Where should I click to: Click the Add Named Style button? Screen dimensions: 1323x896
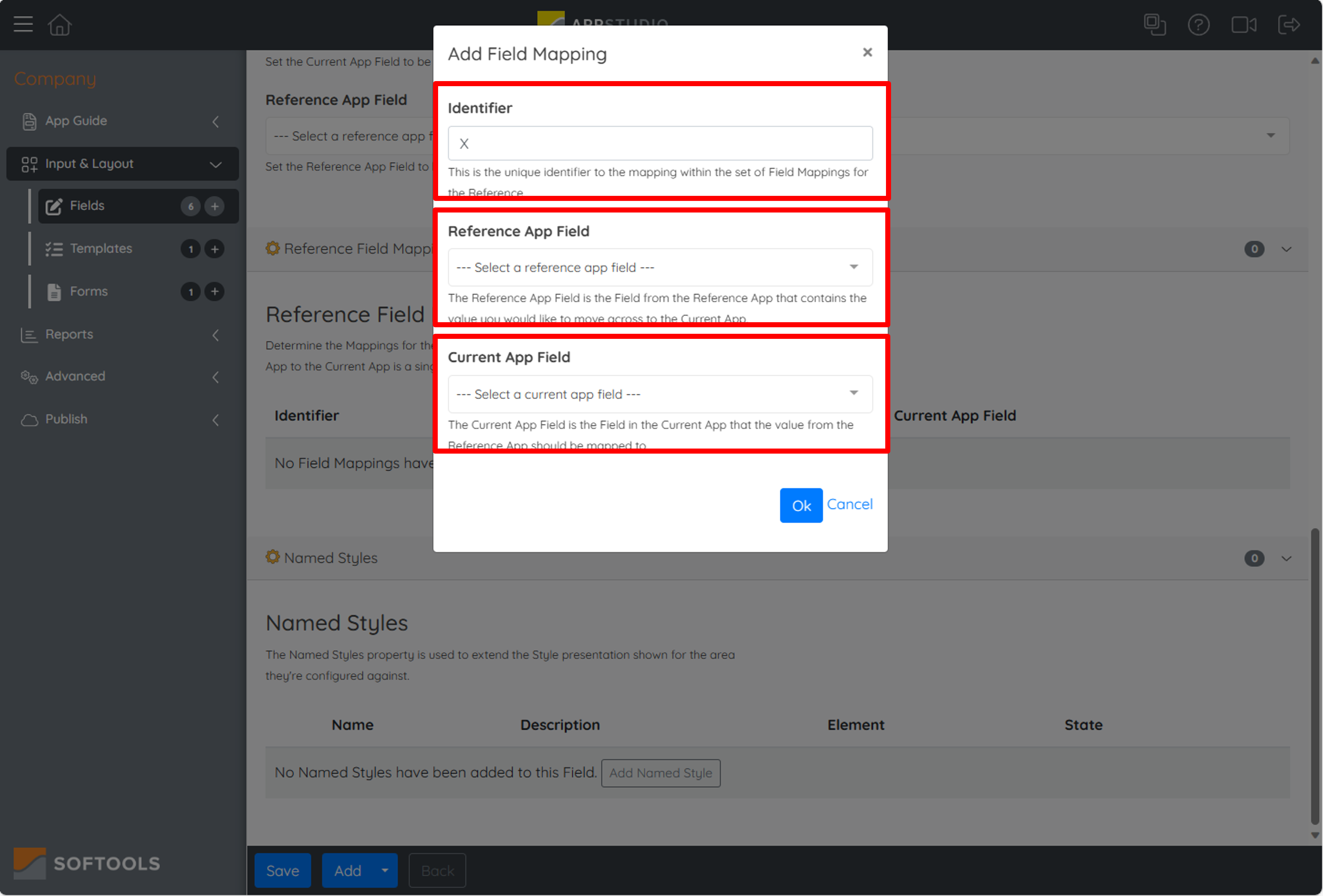[660, 773]
